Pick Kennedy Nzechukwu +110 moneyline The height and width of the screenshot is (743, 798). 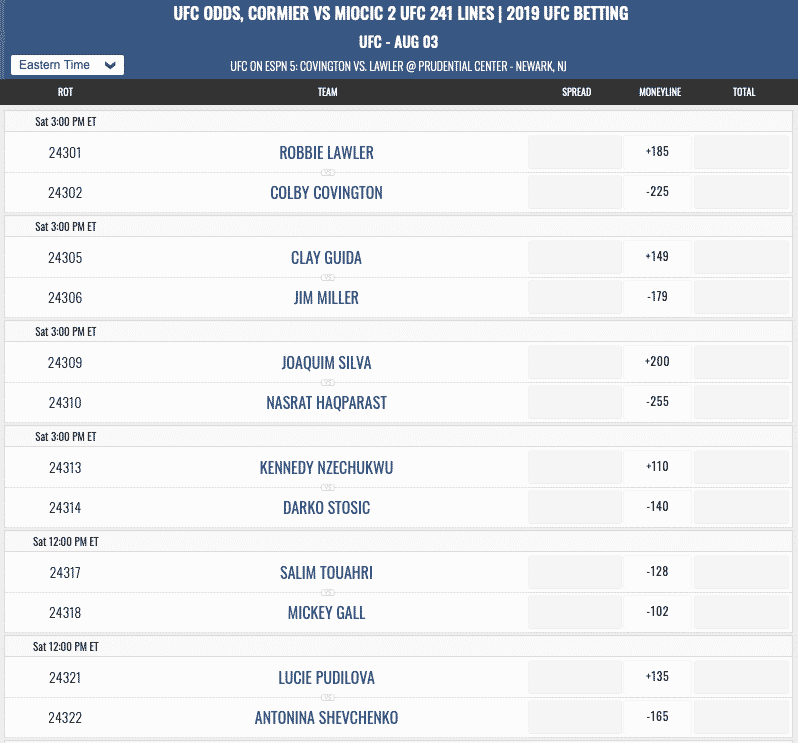point(657,467)
